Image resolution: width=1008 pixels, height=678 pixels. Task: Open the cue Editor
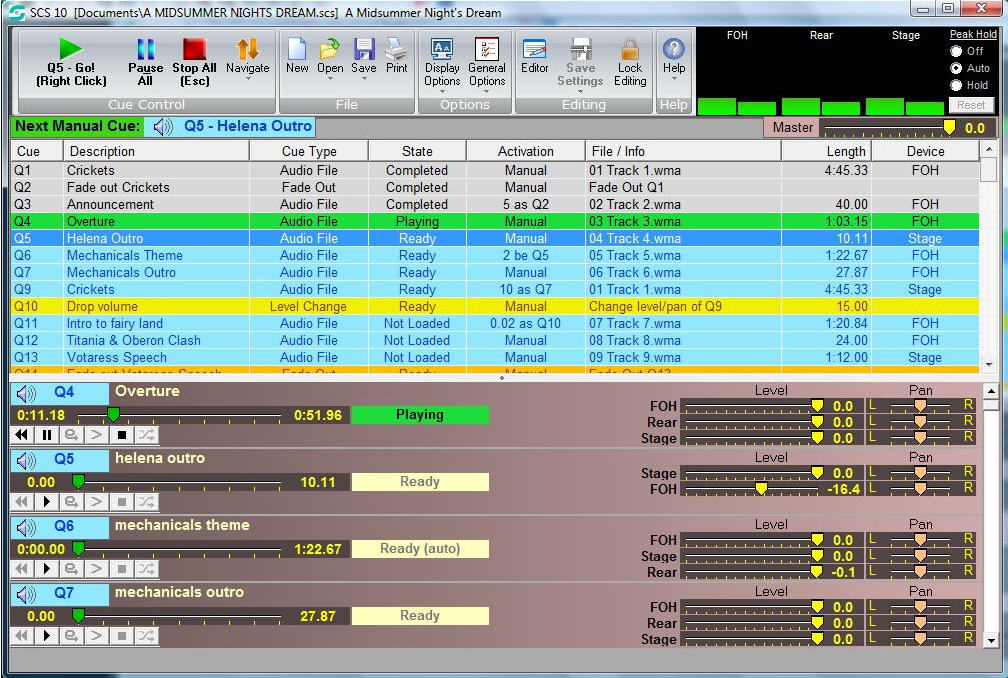(535, 58)
